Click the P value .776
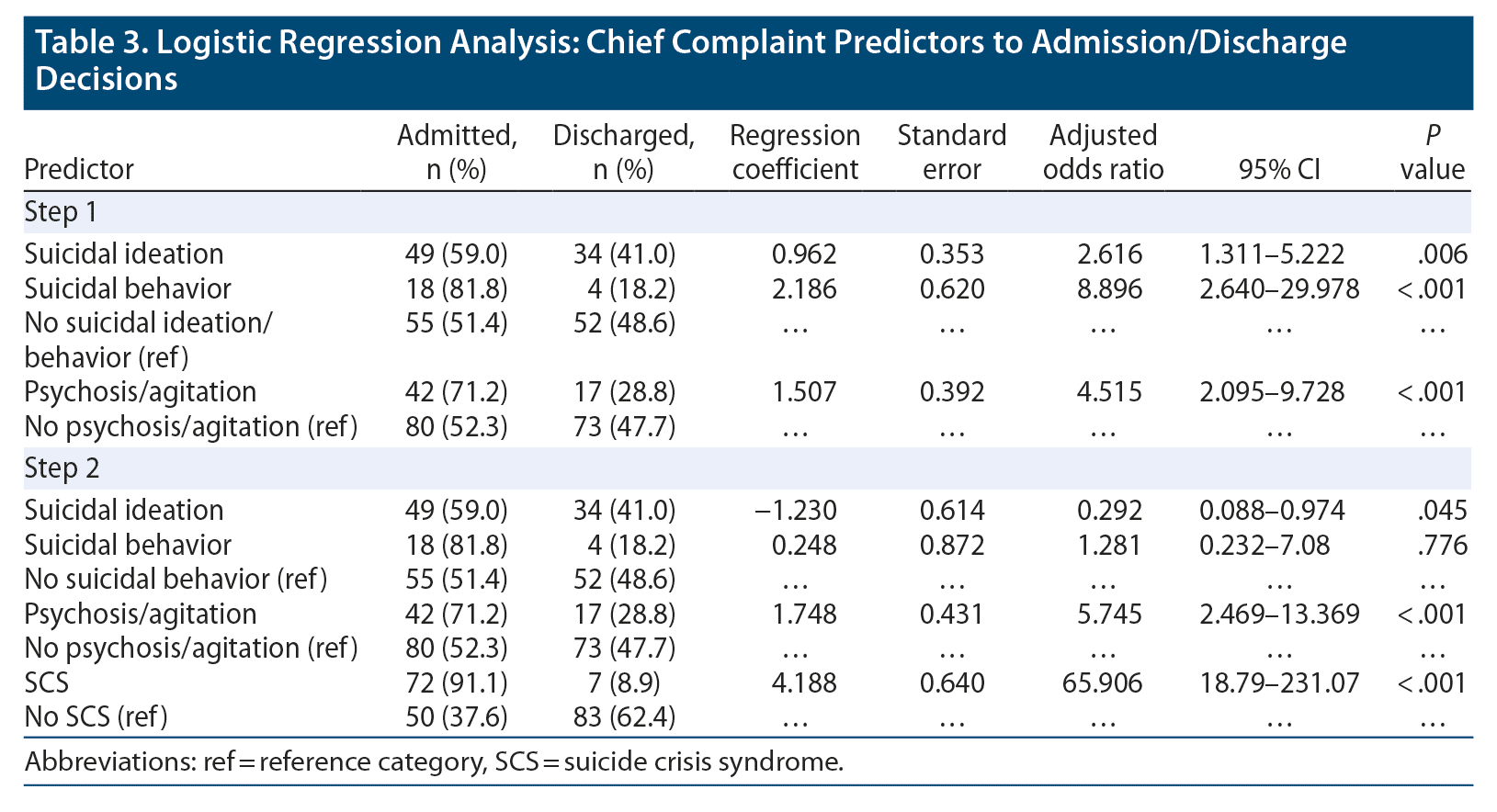This screenshot has width=1497, height=812. pos(1442,546)
